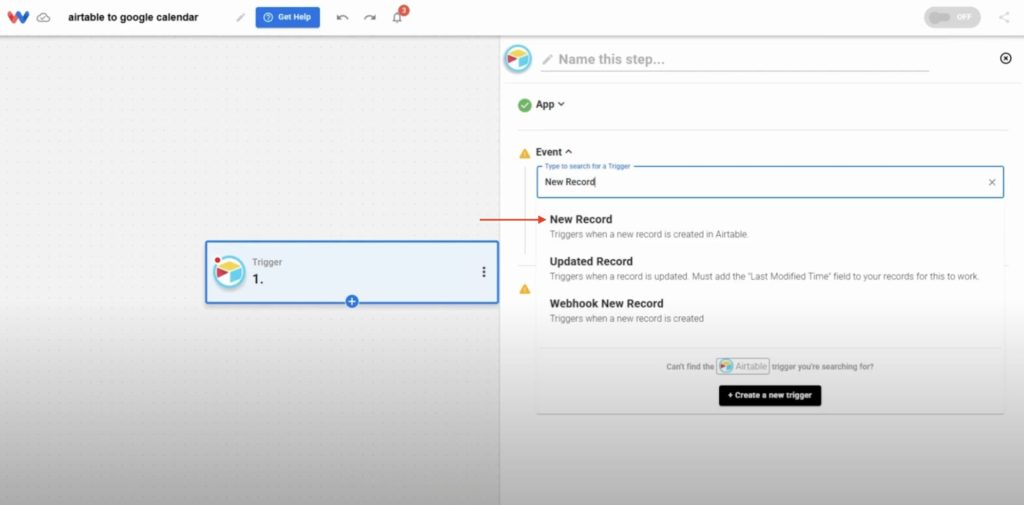The width and height of the screenshot is (1024, 505).
Task: Clear the trigger search text
Action: pos(992,182)
